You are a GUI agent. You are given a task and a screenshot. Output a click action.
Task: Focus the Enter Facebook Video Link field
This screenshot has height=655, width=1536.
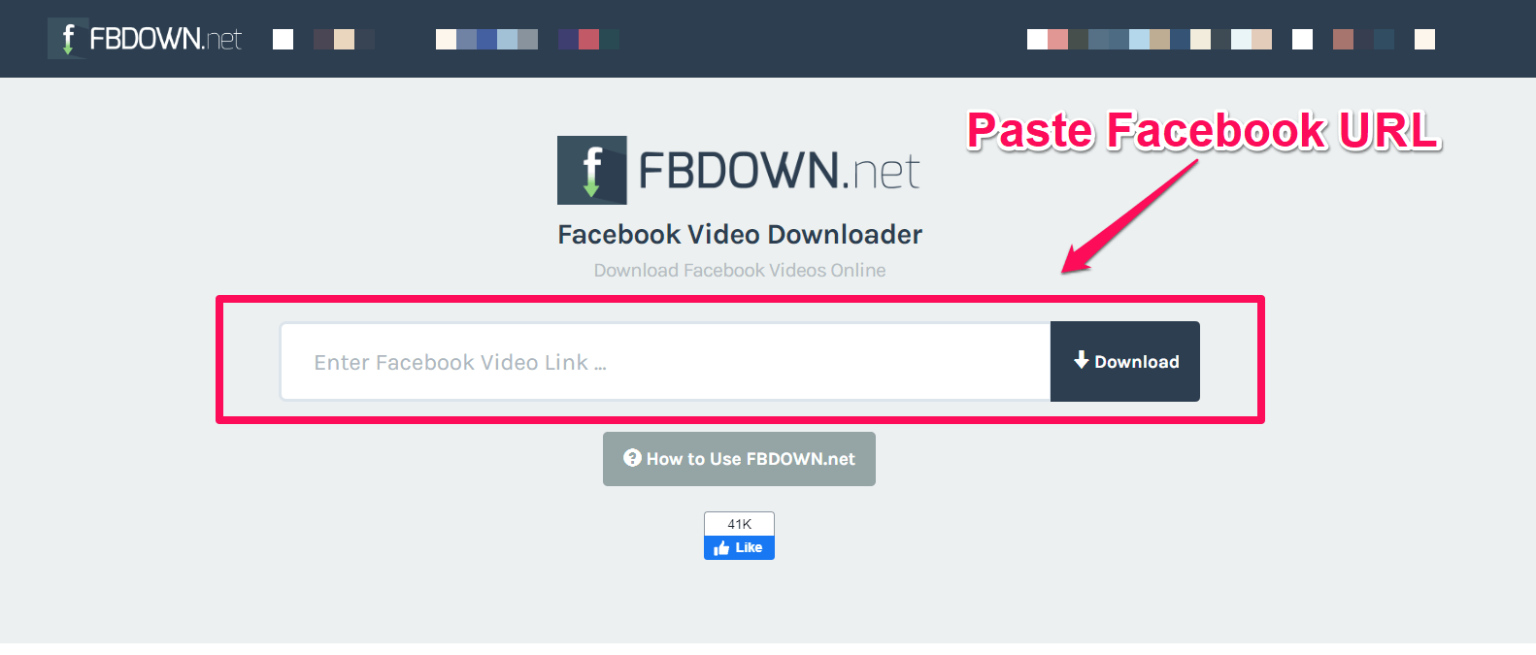[x=665, y=361]
